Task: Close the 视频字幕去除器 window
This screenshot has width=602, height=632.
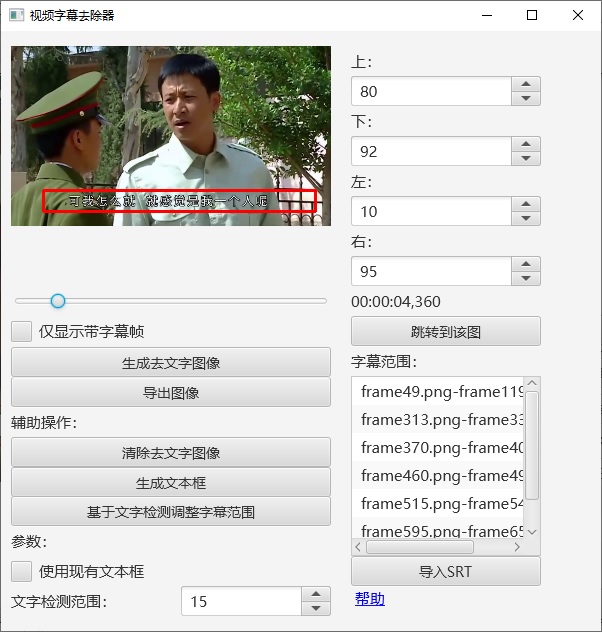Action: click(x=578, y=15)
